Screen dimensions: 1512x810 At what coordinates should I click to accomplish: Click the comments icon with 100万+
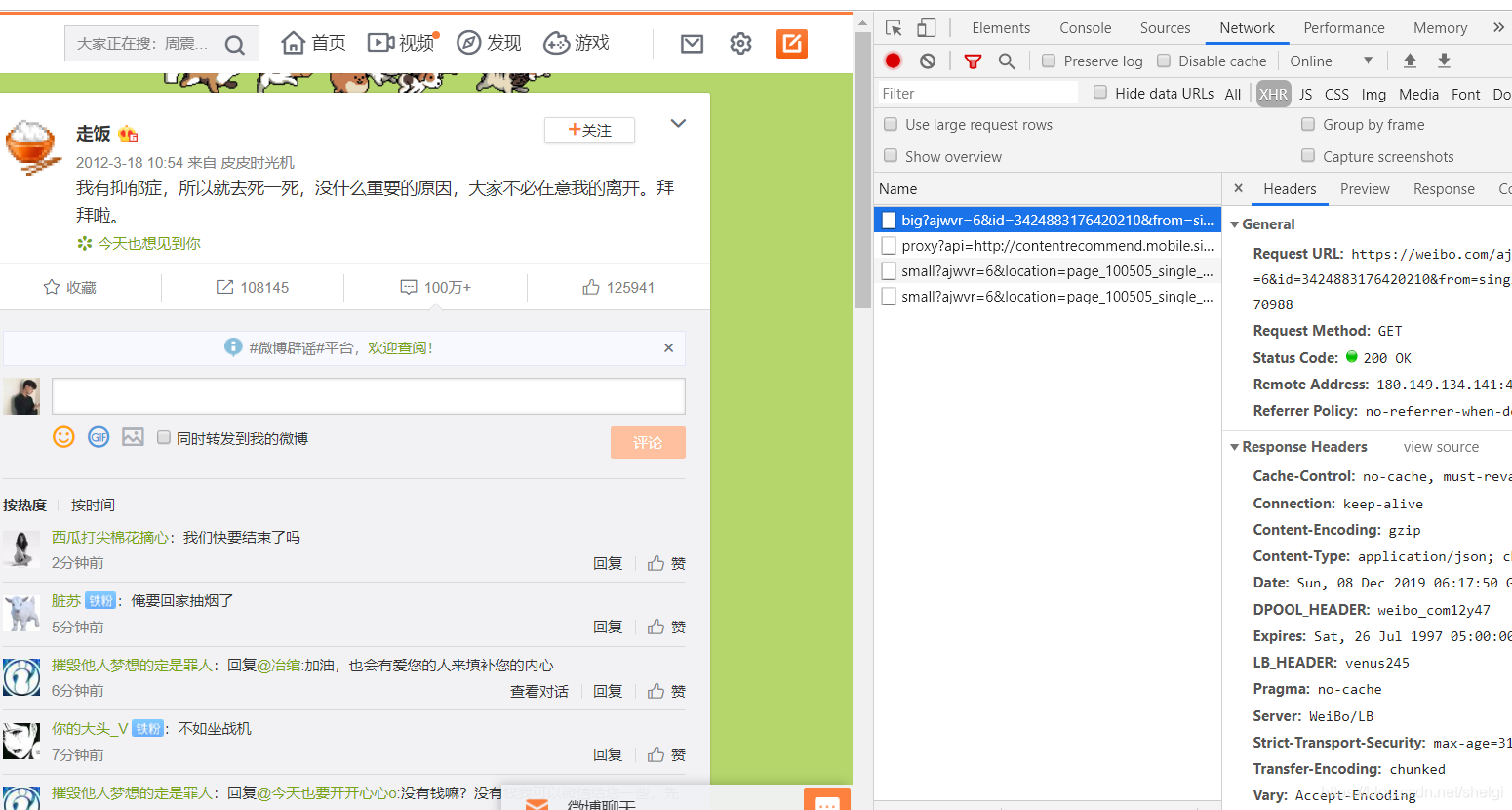point(409,287)
